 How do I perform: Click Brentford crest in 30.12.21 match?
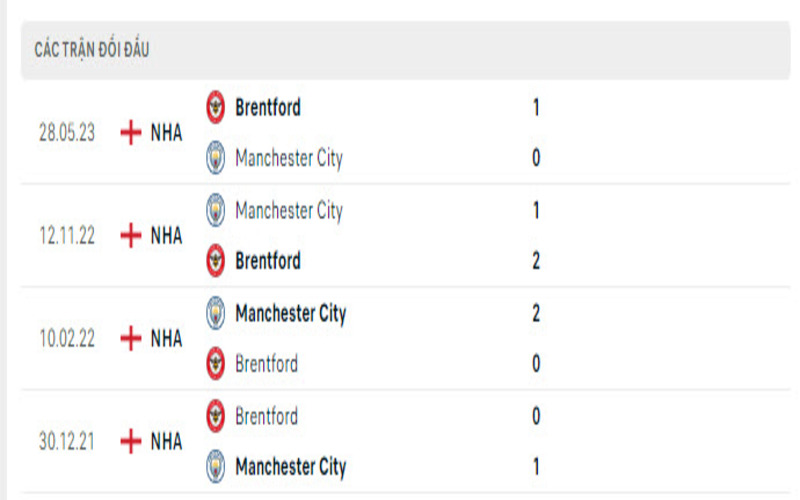[x=216, y=415]
